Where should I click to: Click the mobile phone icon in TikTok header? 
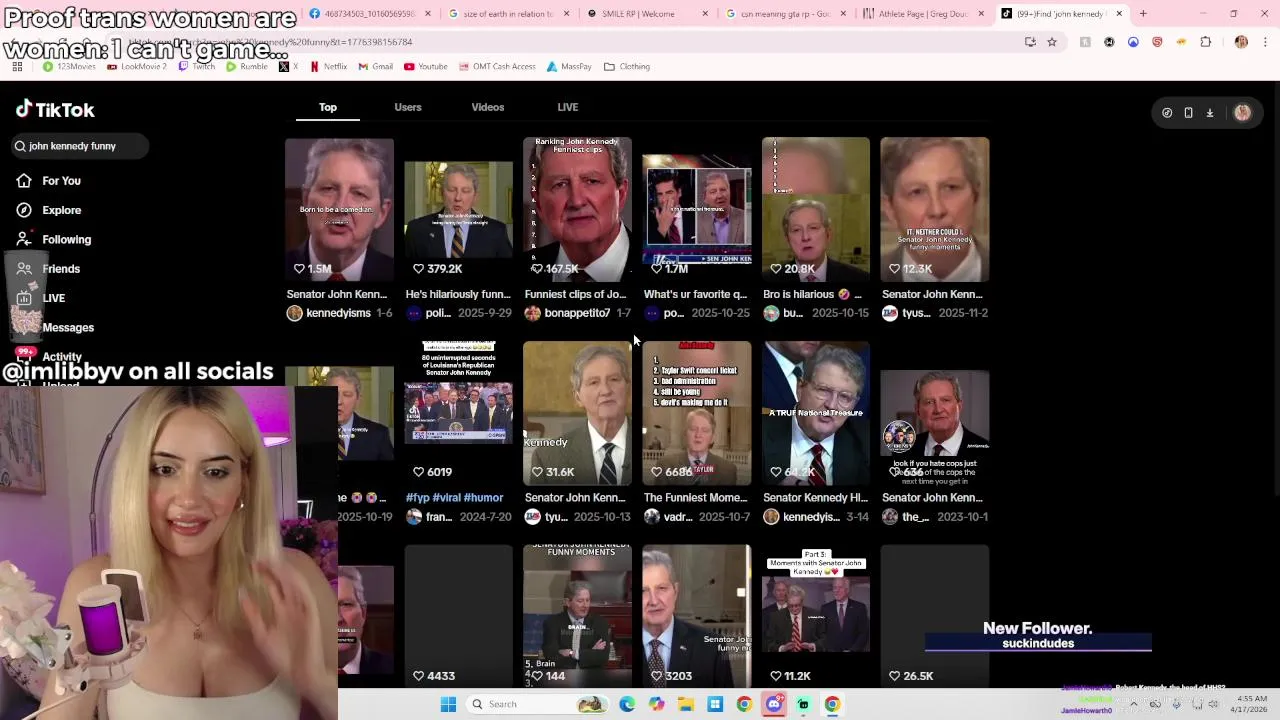[1188, 113]
